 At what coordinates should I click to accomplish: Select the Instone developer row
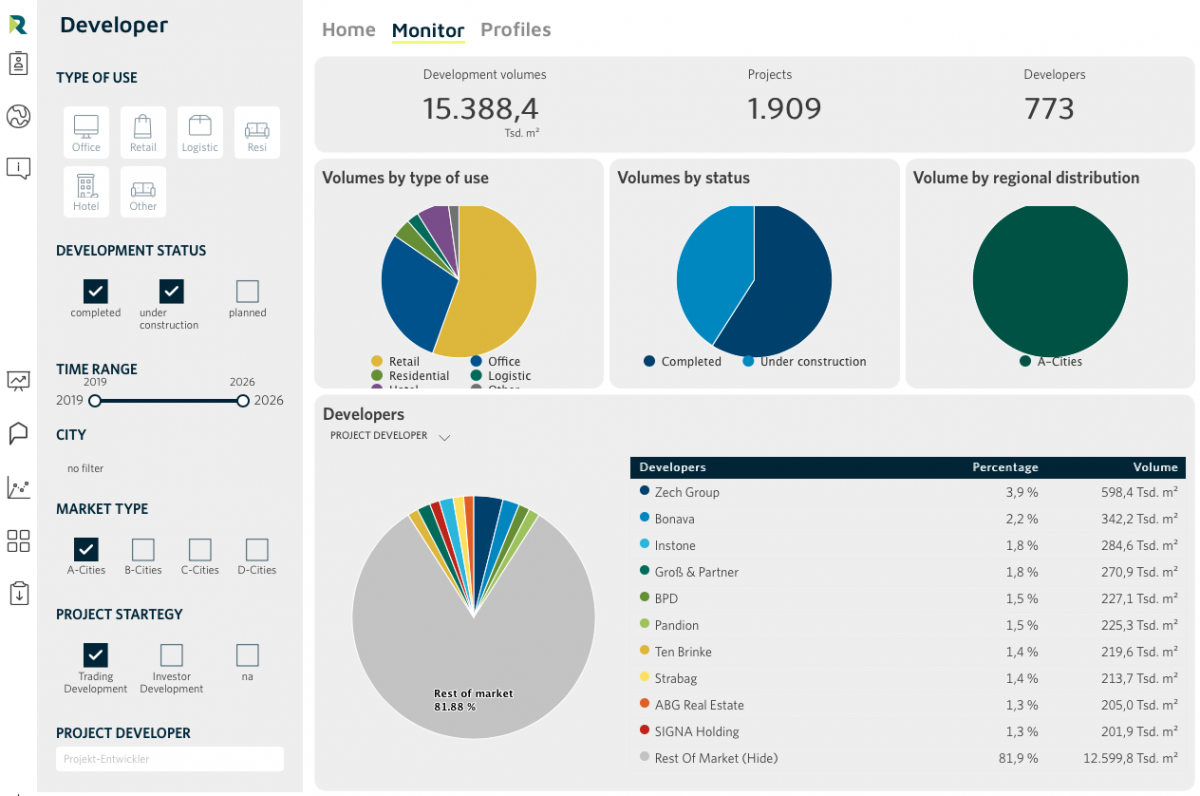pyautogui.click(x=909, y=545)
